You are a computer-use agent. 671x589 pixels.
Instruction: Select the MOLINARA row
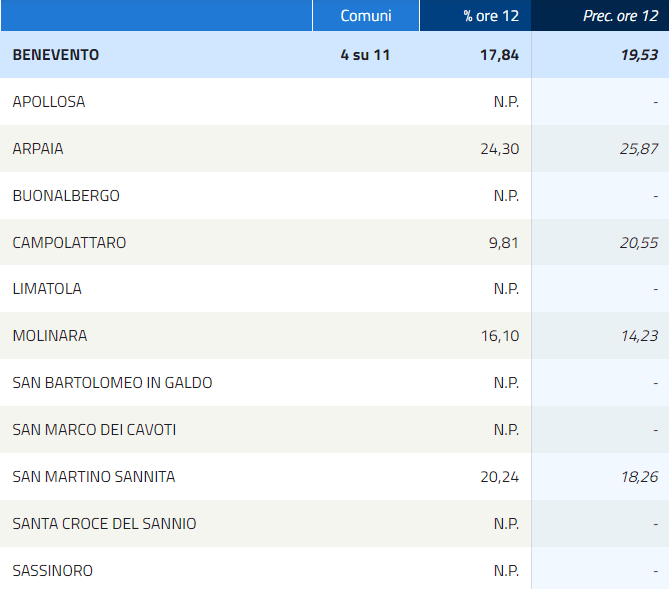(x=50, y=336)
